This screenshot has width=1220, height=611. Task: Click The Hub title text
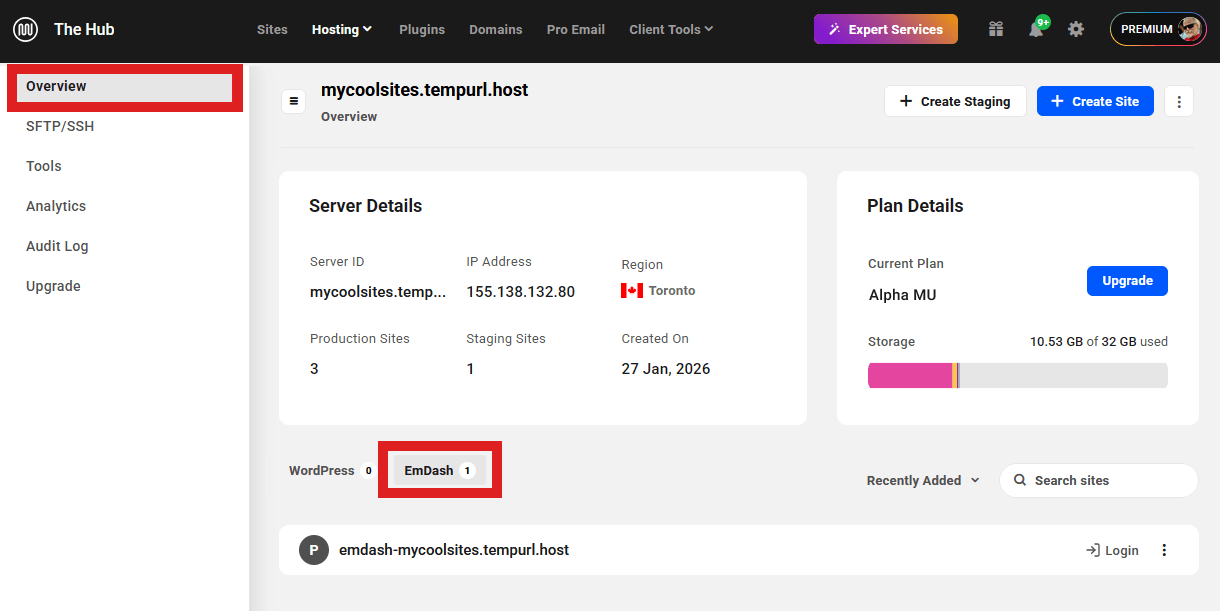[84, 29]
